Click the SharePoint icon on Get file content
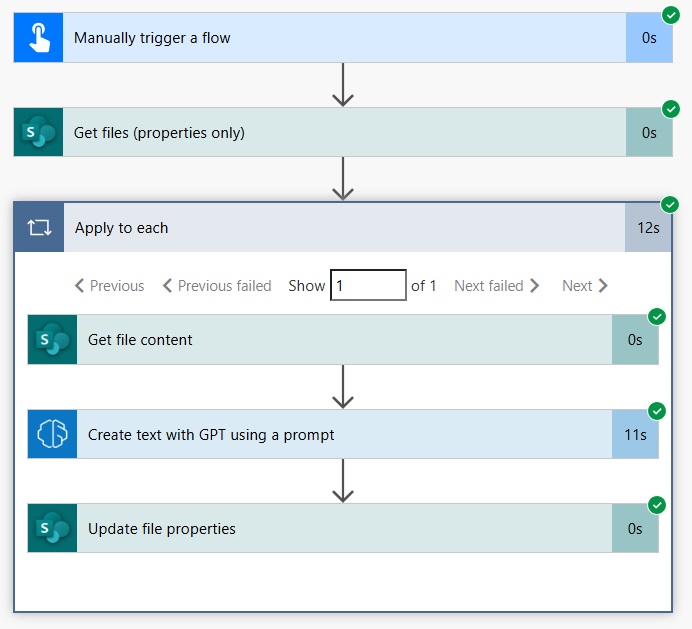This screenshot has height=629, width=692. pos(53,340)
